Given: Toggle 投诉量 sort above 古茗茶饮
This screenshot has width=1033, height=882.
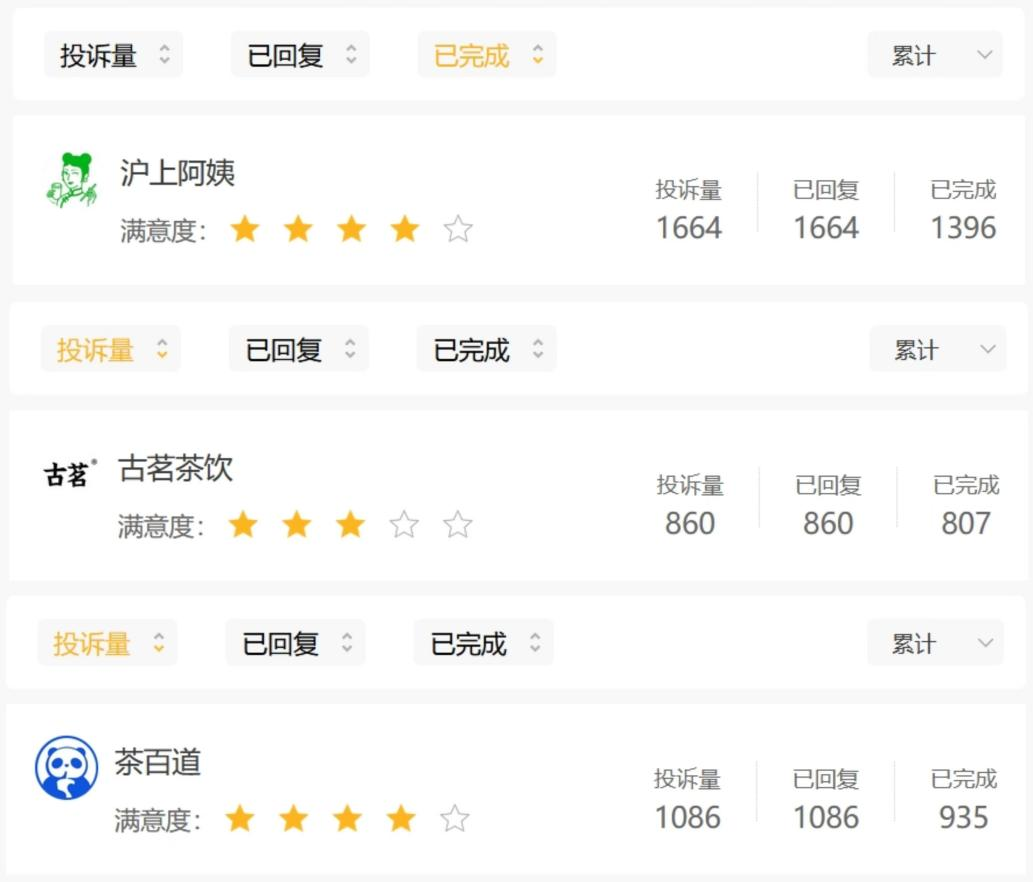Looking at the screenshot, I should [x=111, y=349].
